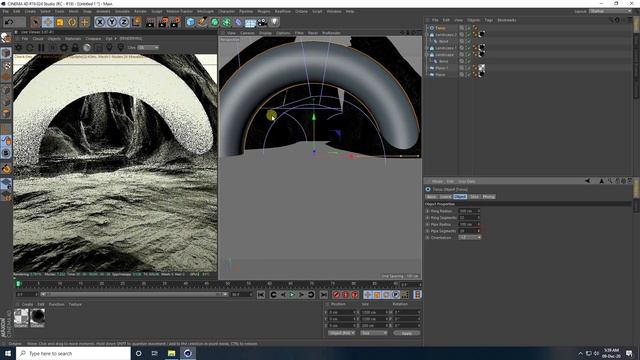Pause the Octane live viewer render
Screen dimensions: 640x360
pyautogui.click(x=41, y=48)
